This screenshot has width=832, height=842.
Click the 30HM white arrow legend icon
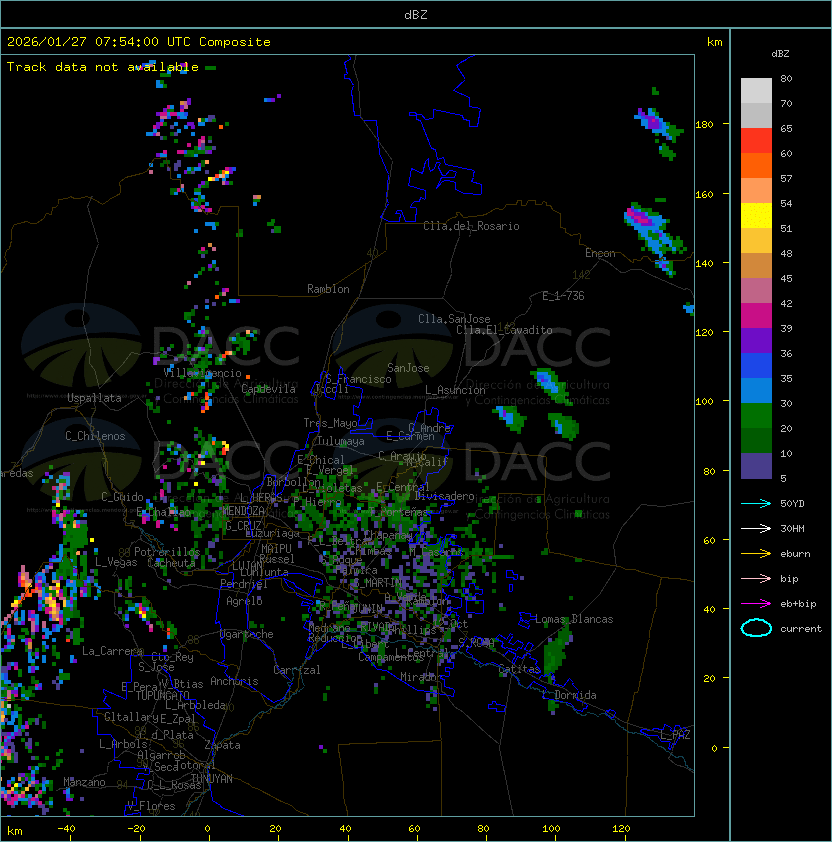(x=756, y=528)
